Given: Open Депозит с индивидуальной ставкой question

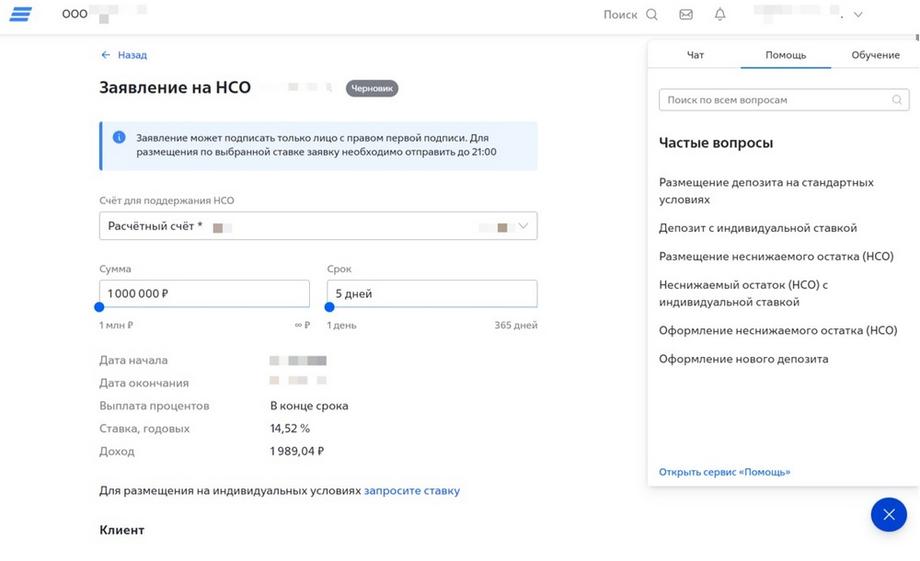Looking at the screenshot, I should click(757, 228).
